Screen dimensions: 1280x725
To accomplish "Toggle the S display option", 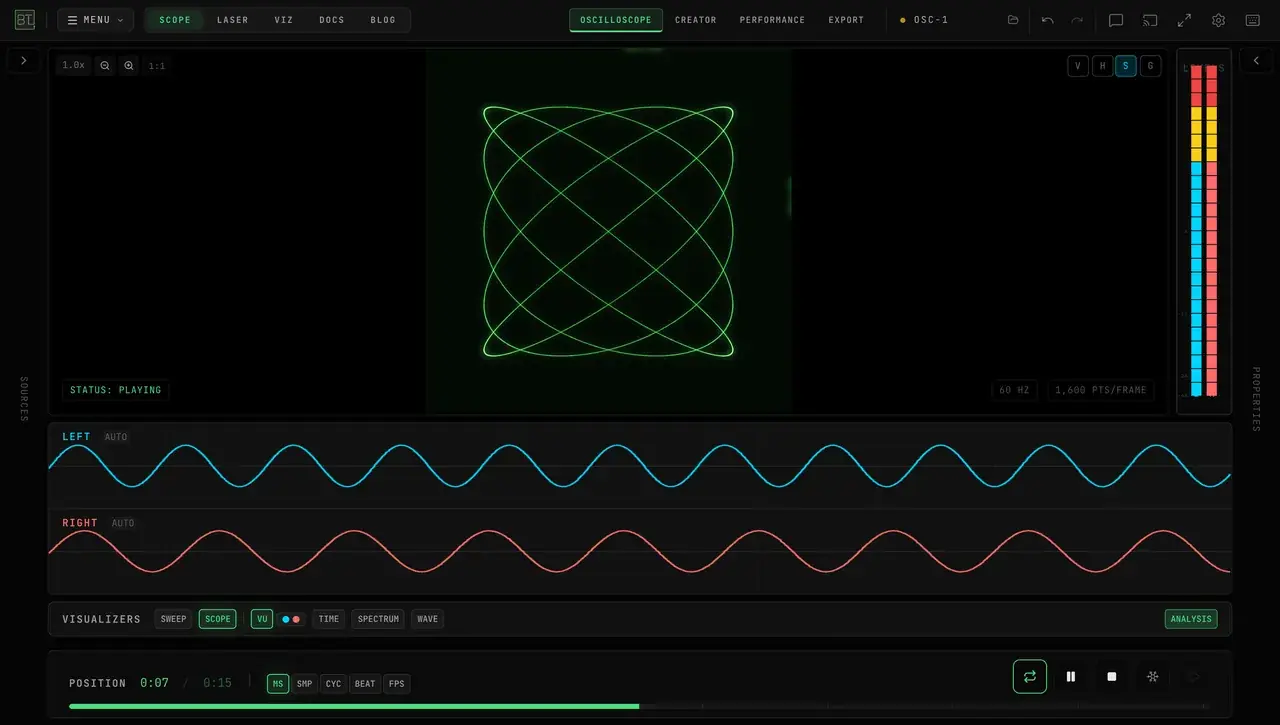I will (x=1126, y=66).
